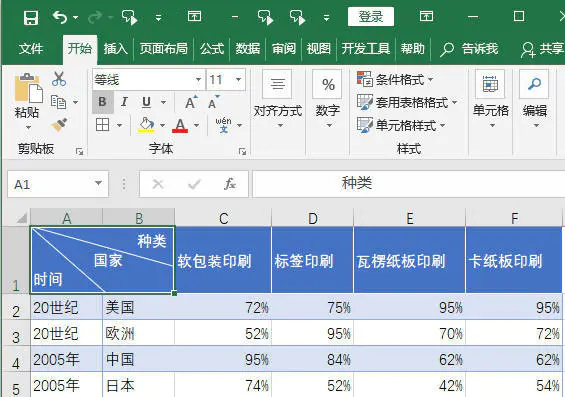The width and height of the screenshot is (565, 397).
Task: Apply yellow Fill Color bucket
Action: click(146, 125)
